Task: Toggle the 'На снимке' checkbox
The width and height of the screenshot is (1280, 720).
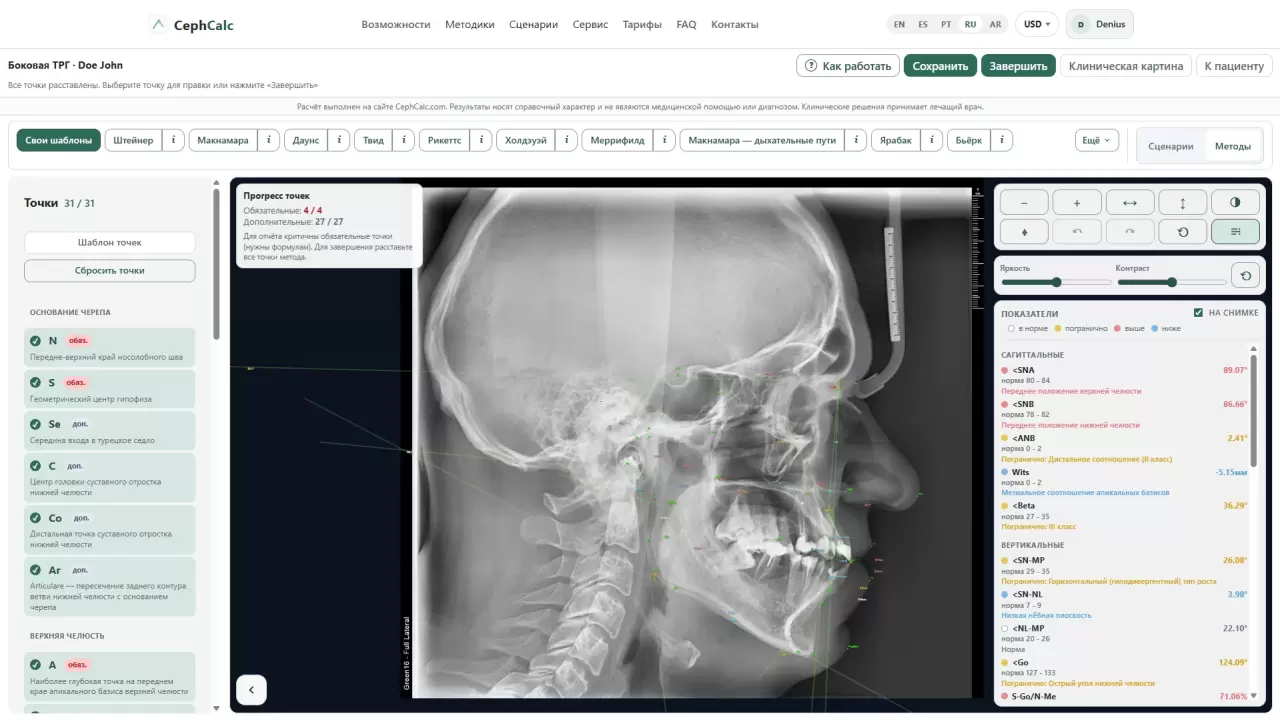Action: (1199, 313)
